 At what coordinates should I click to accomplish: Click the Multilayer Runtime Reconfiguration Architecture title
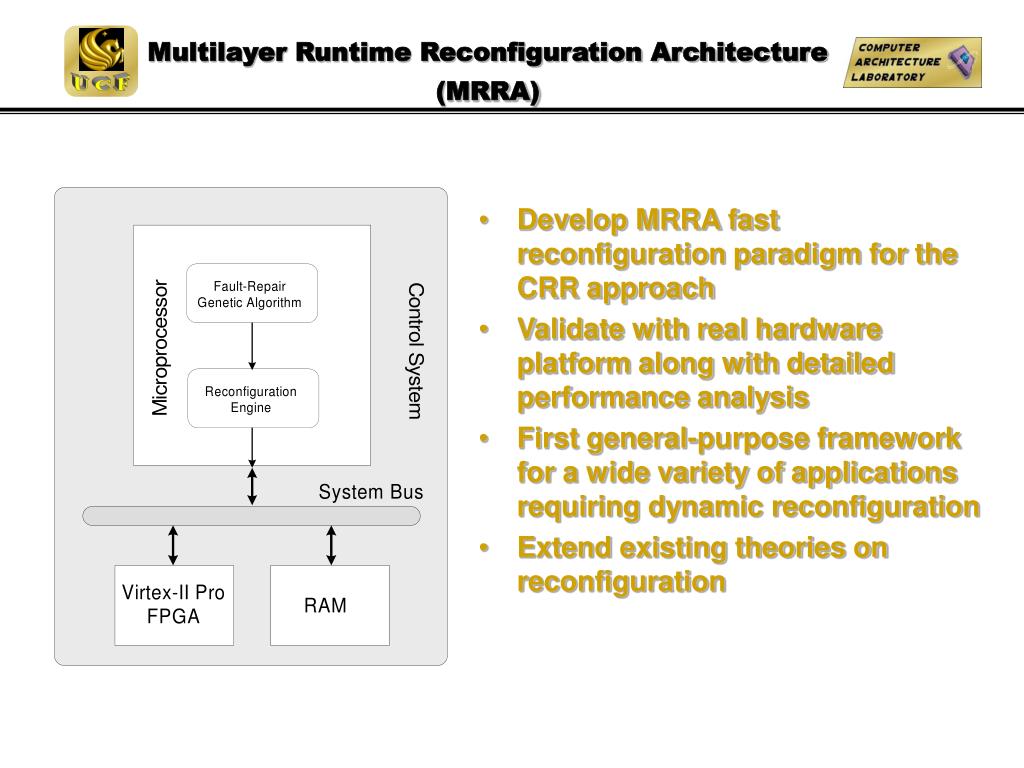pyautogui.click(x=488, y=51)
